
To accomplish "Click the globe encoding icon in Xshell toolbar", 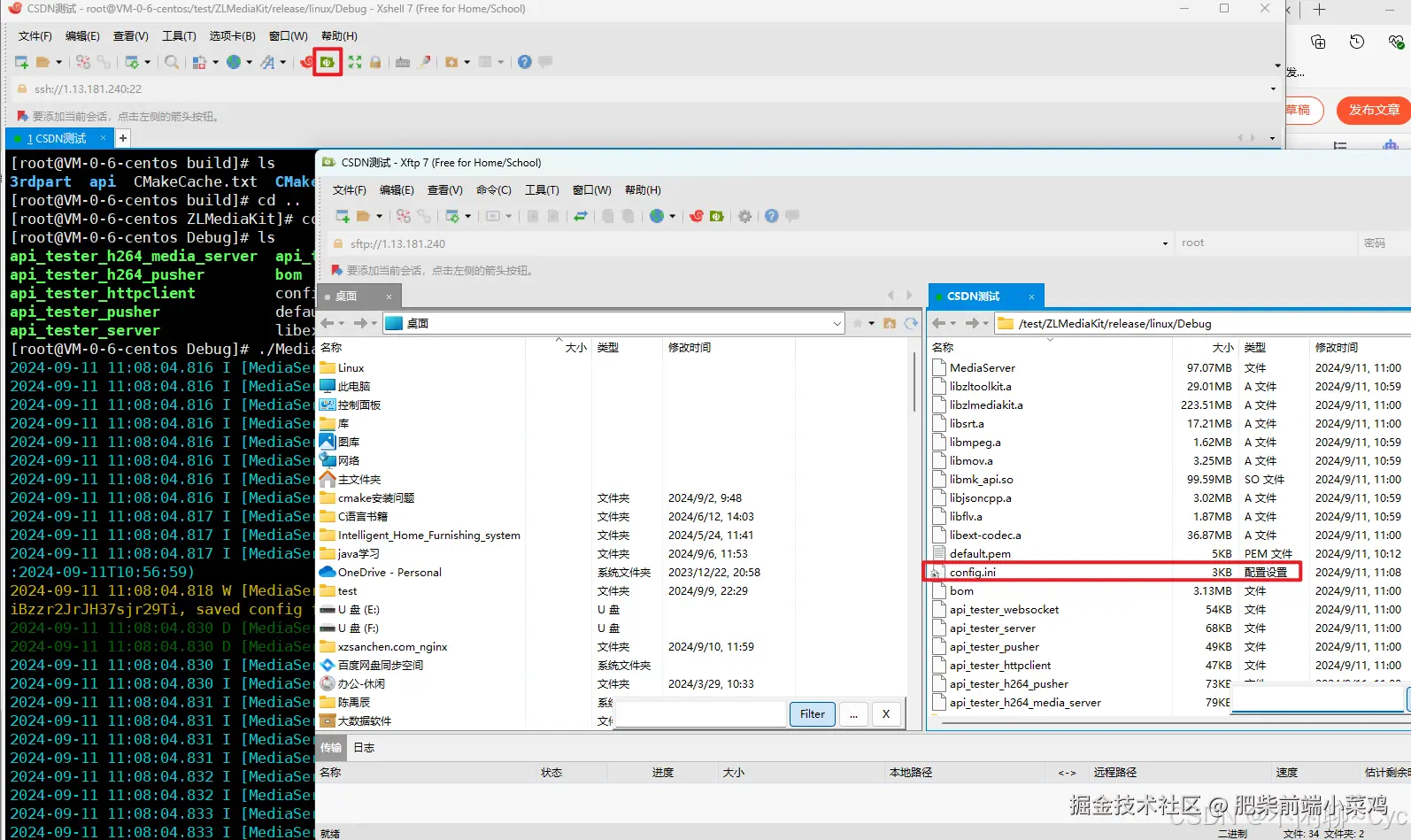I will point(234,62).
